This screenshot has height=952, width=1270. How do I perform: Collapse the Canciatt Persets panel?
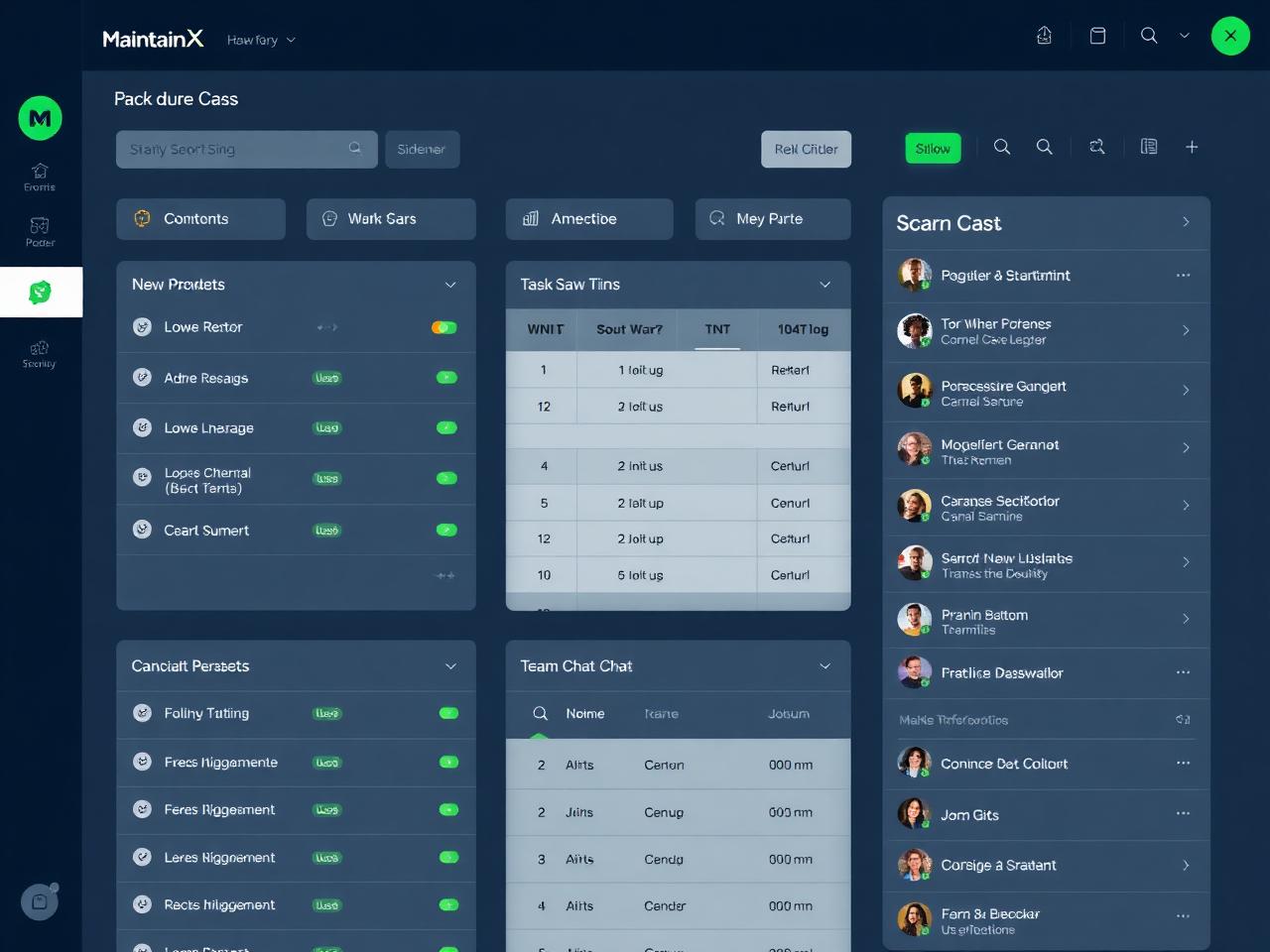(450, 666)
